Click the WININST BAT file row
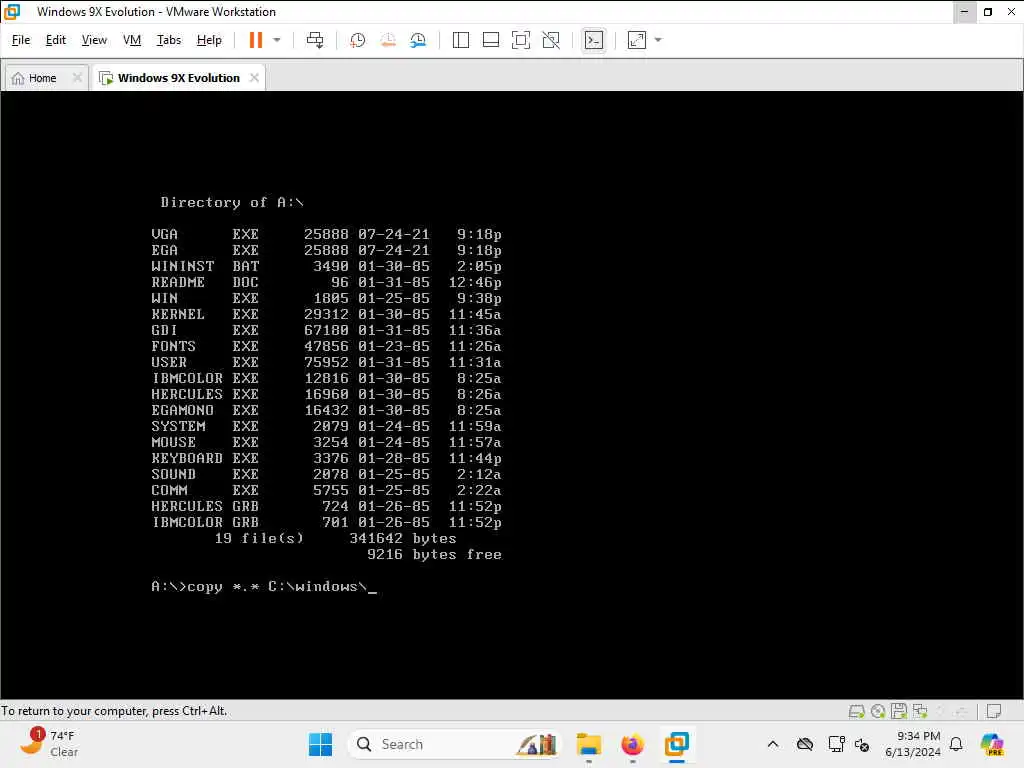1024x768 pixels. 326,266
